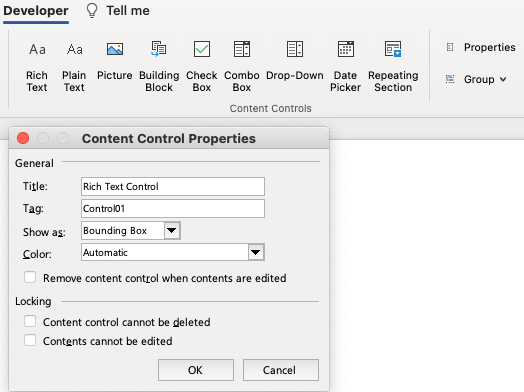Open the Tell me search

[x=118, y=11]
